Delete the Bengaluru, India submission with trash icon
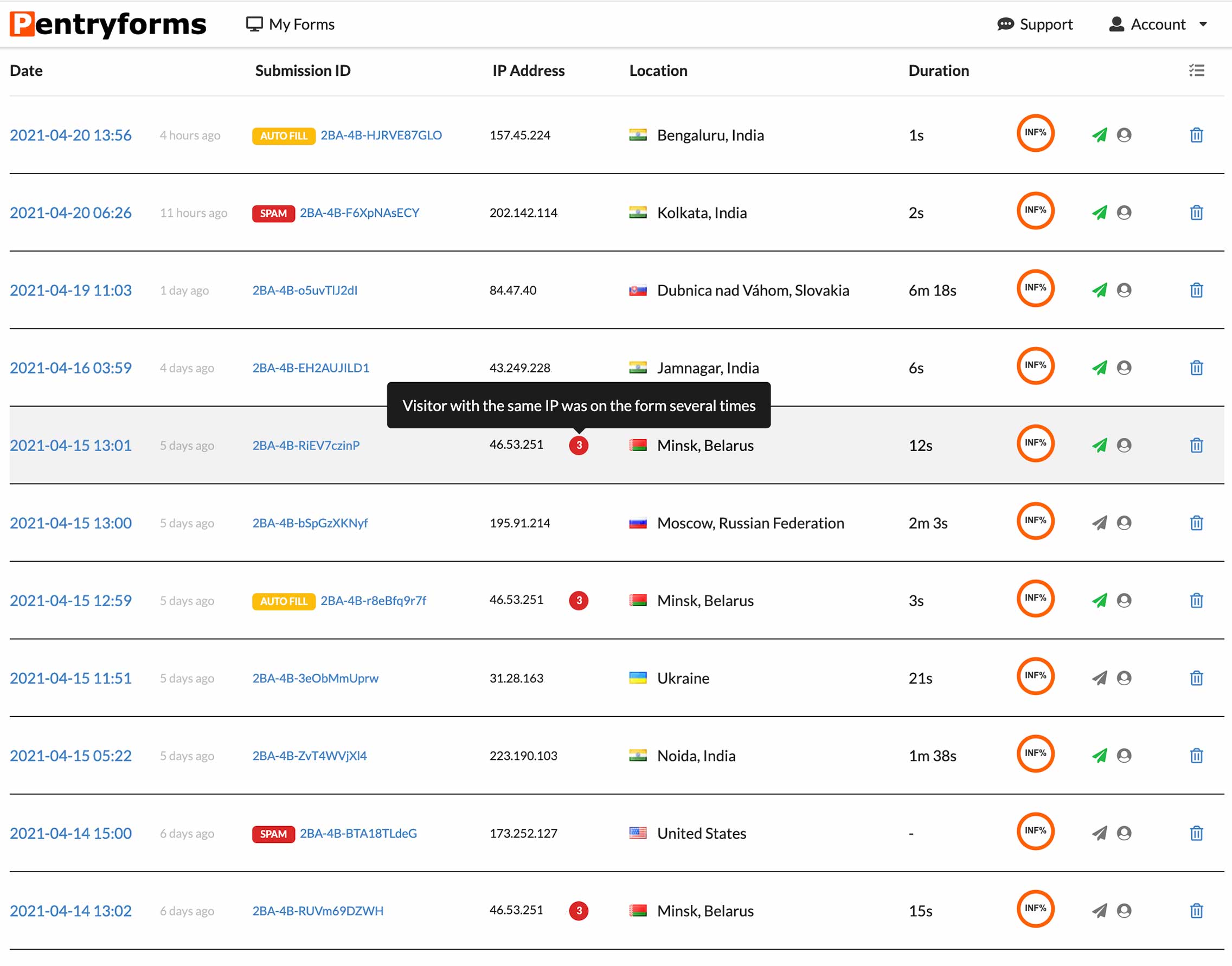 click(x=1196, y=135)
